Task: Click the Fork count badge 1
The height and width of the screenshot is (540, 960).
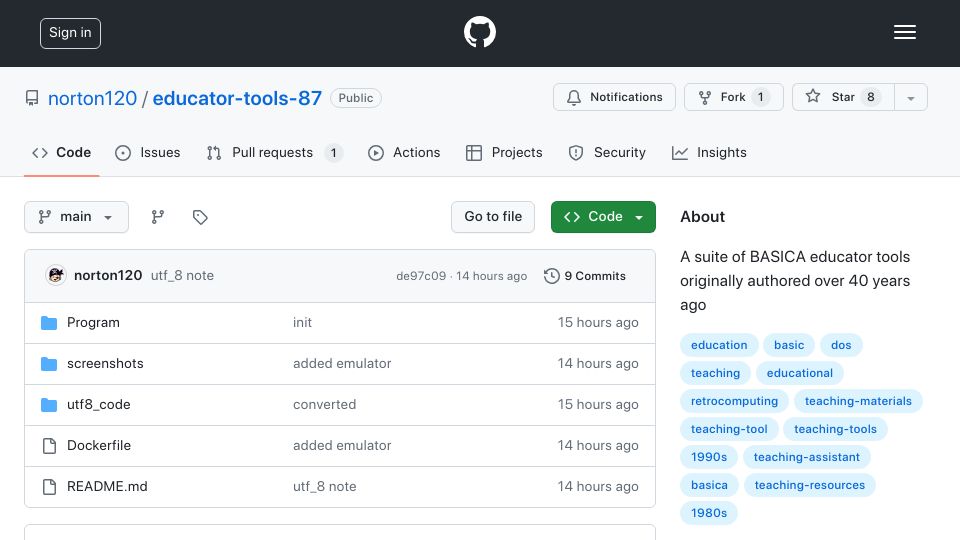Action: coord(761,97)
